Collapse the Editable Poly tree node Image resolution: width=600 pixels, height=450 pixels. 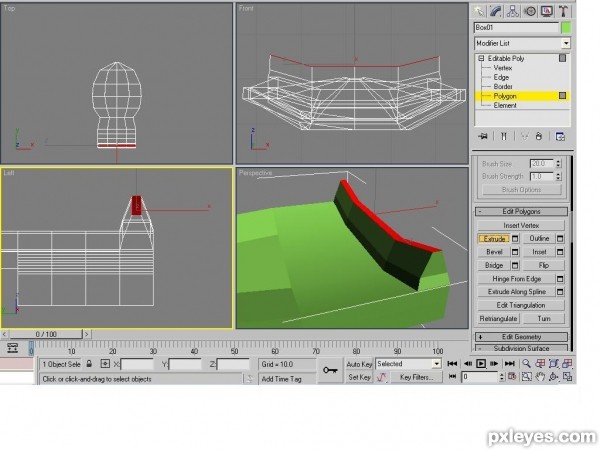pyautogui.click(x=481, y=59)
